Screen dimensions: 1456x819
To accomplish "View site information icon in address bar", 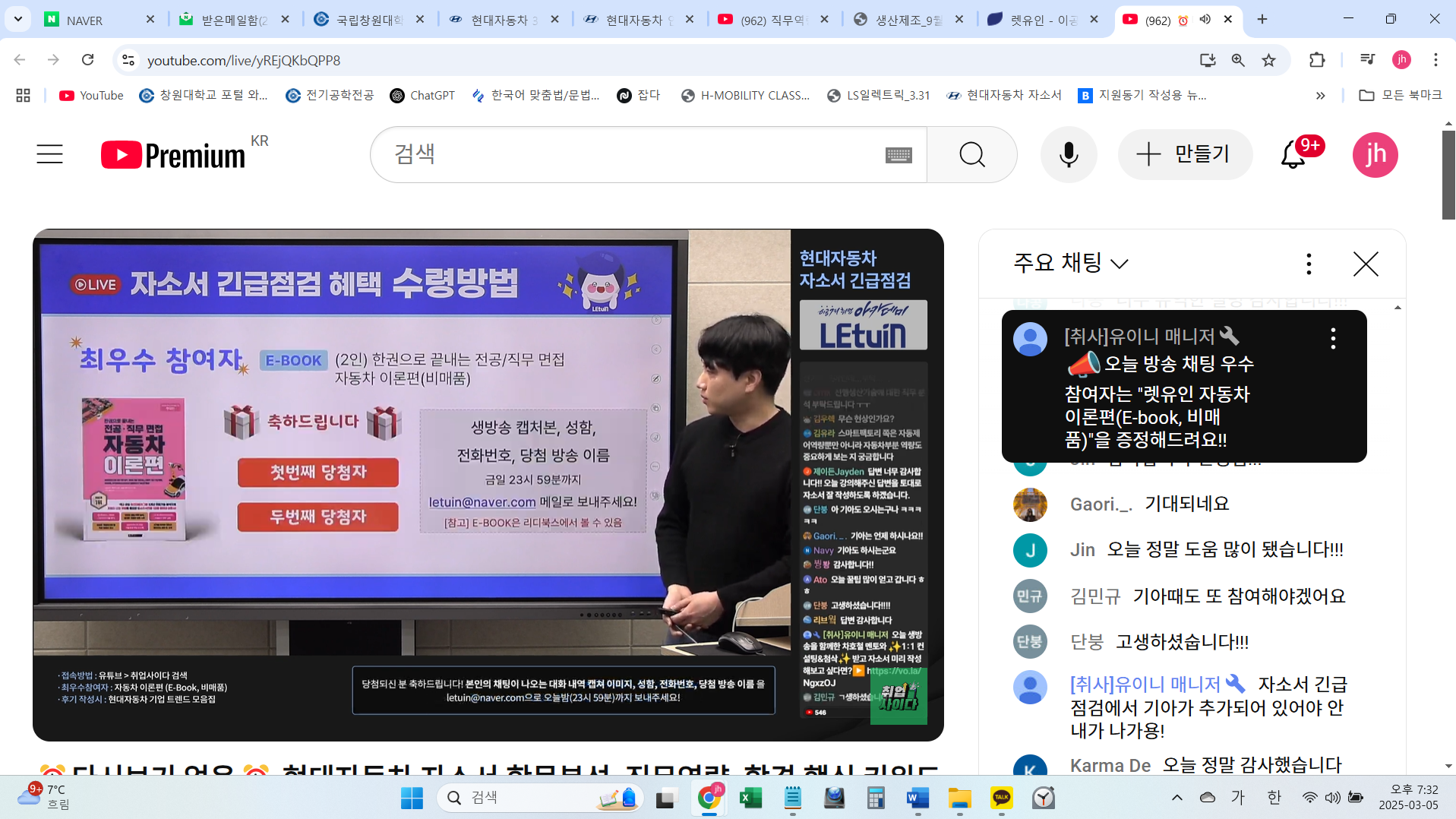I will coord(128,60).
